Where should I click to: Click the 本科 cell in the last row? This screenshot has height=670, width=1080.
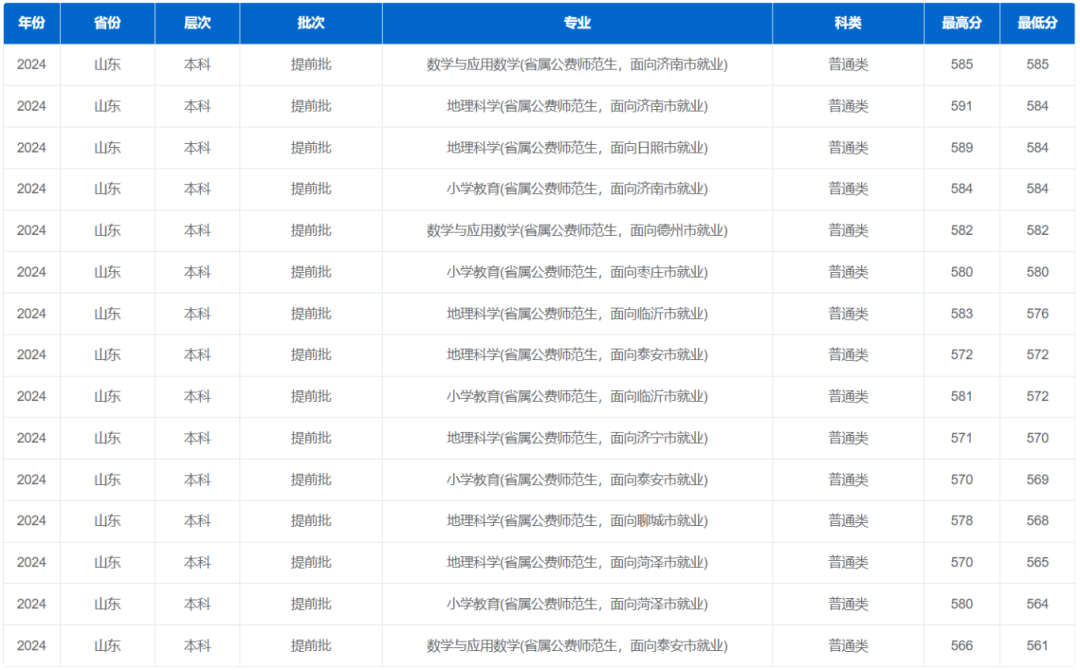click(x=196, y=645)
